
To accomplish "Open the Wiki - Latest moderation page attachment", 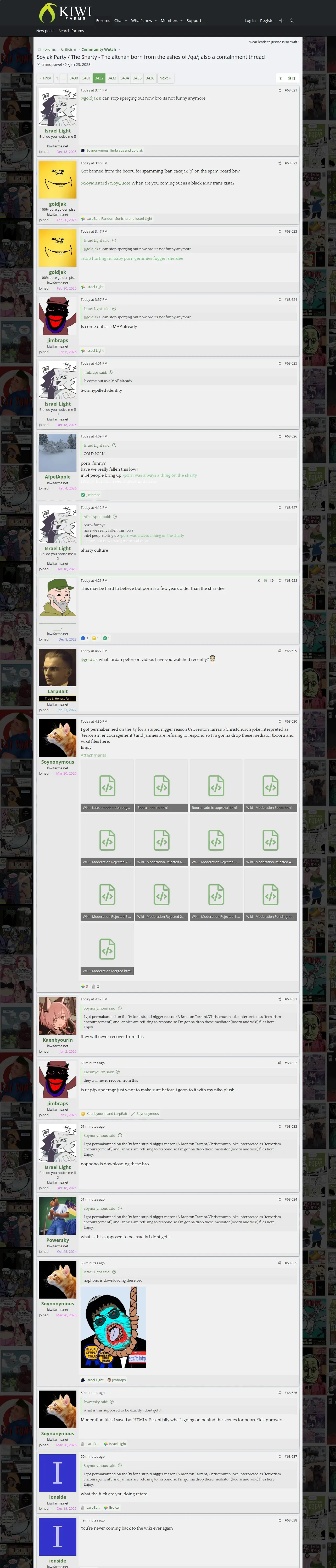I will (107, 785).
